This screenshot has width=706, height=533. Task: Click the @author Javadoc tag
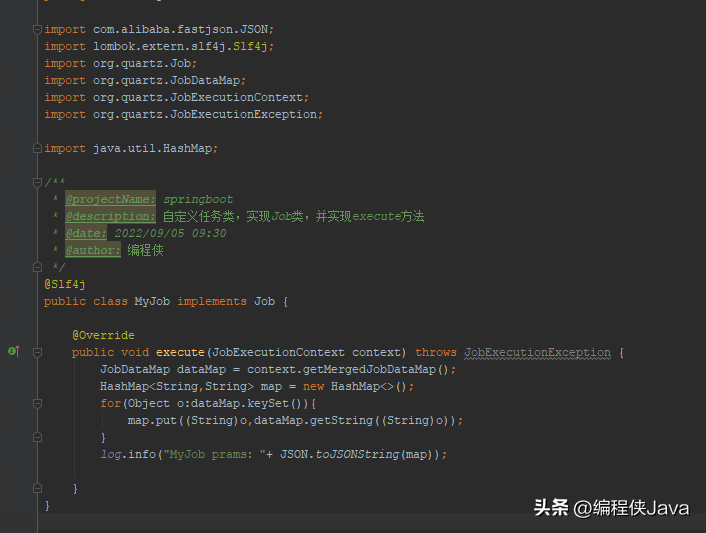[x=93, y=250]
